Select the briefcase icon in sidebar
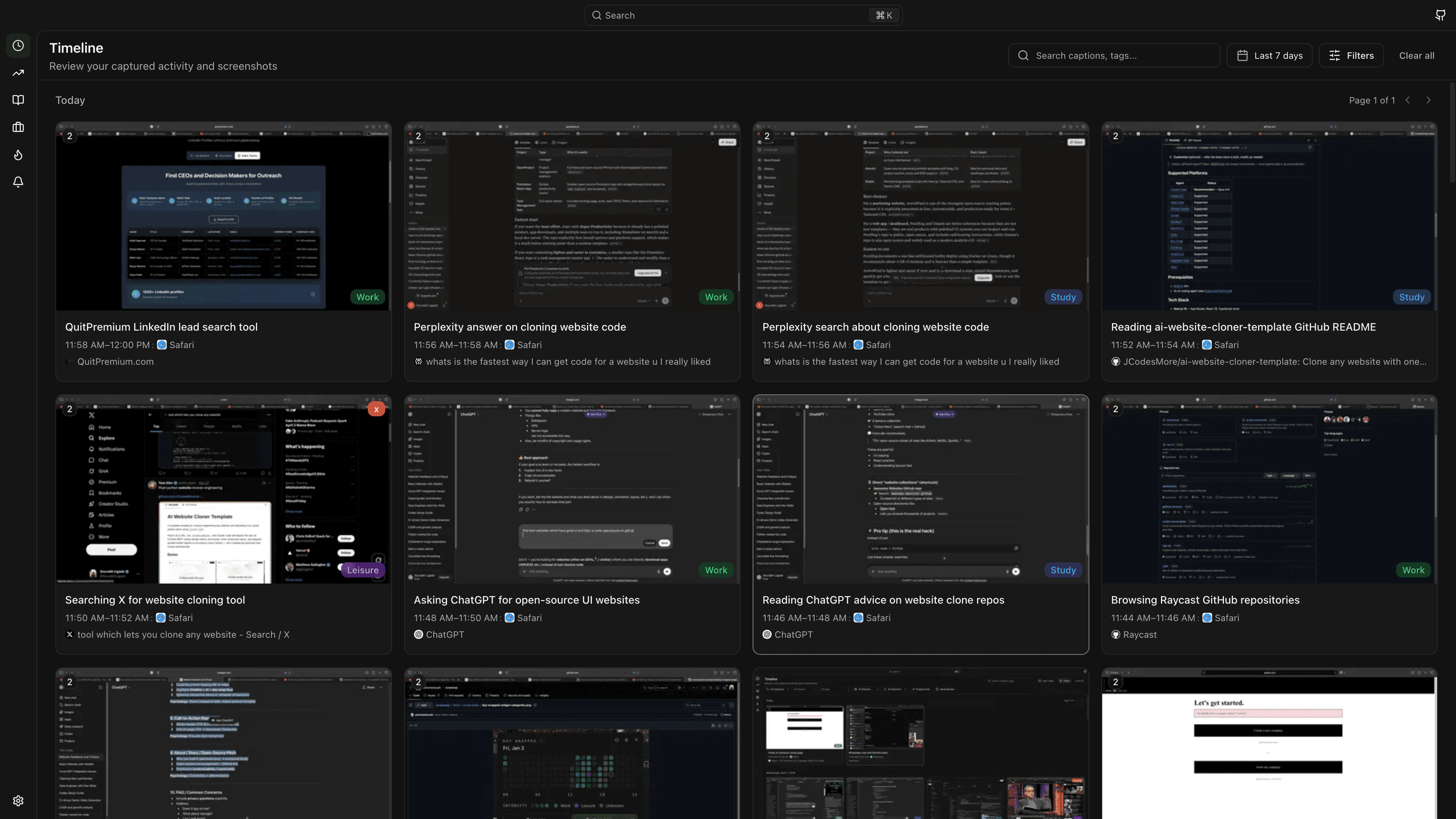This screenshot has width=1456, height=819. pos(18,127)
